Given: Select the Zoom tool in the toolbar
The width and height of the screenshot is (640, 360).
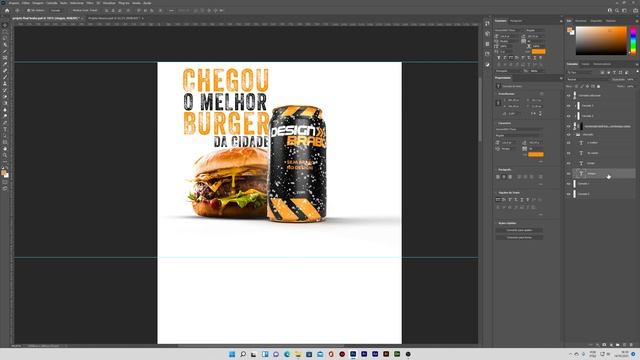Looking at the screenshot, I should pos(5,156).
